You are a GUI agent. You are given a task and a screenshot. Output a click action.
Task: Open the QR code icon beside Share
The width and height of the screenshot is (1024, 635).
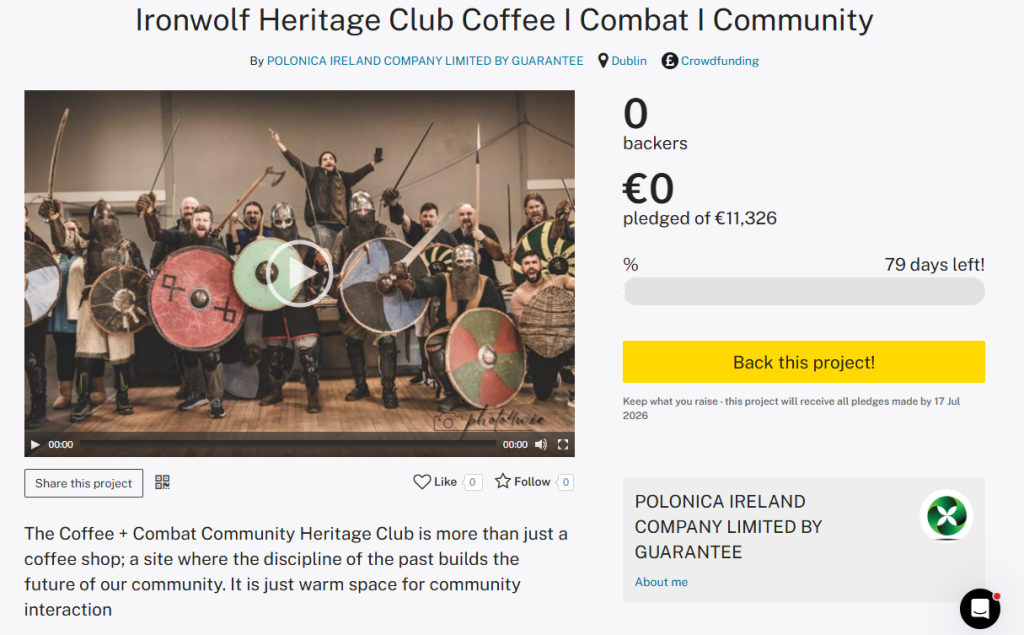pyautogui.click(x=162, y=483)
